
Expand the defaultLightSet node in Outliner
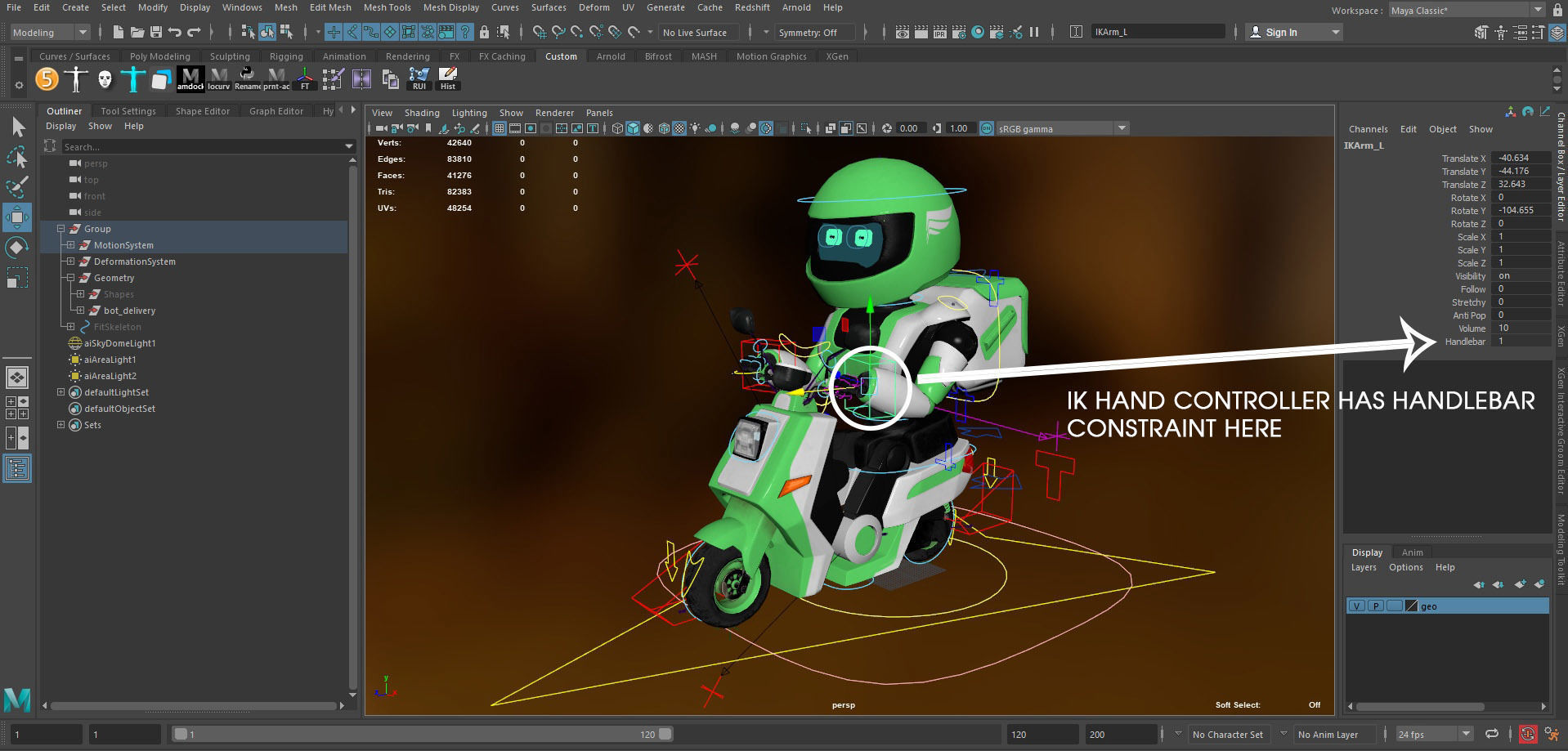60,392
